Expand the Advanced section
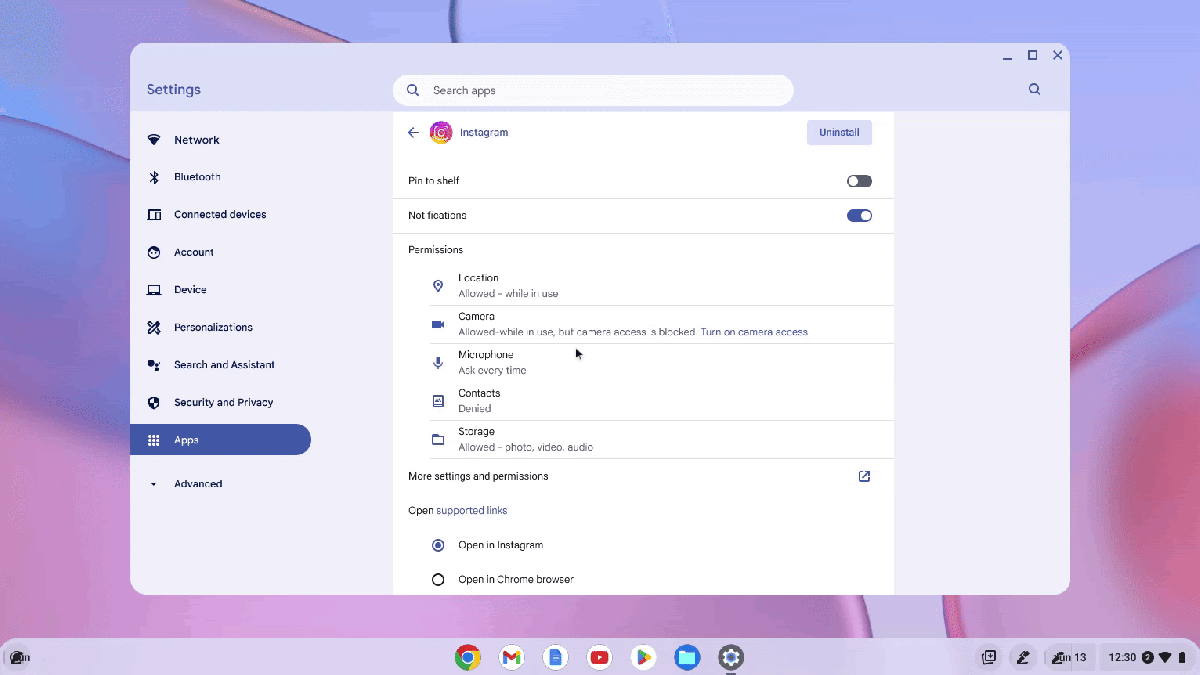The image size is (1200, 675). coord(197,483)
